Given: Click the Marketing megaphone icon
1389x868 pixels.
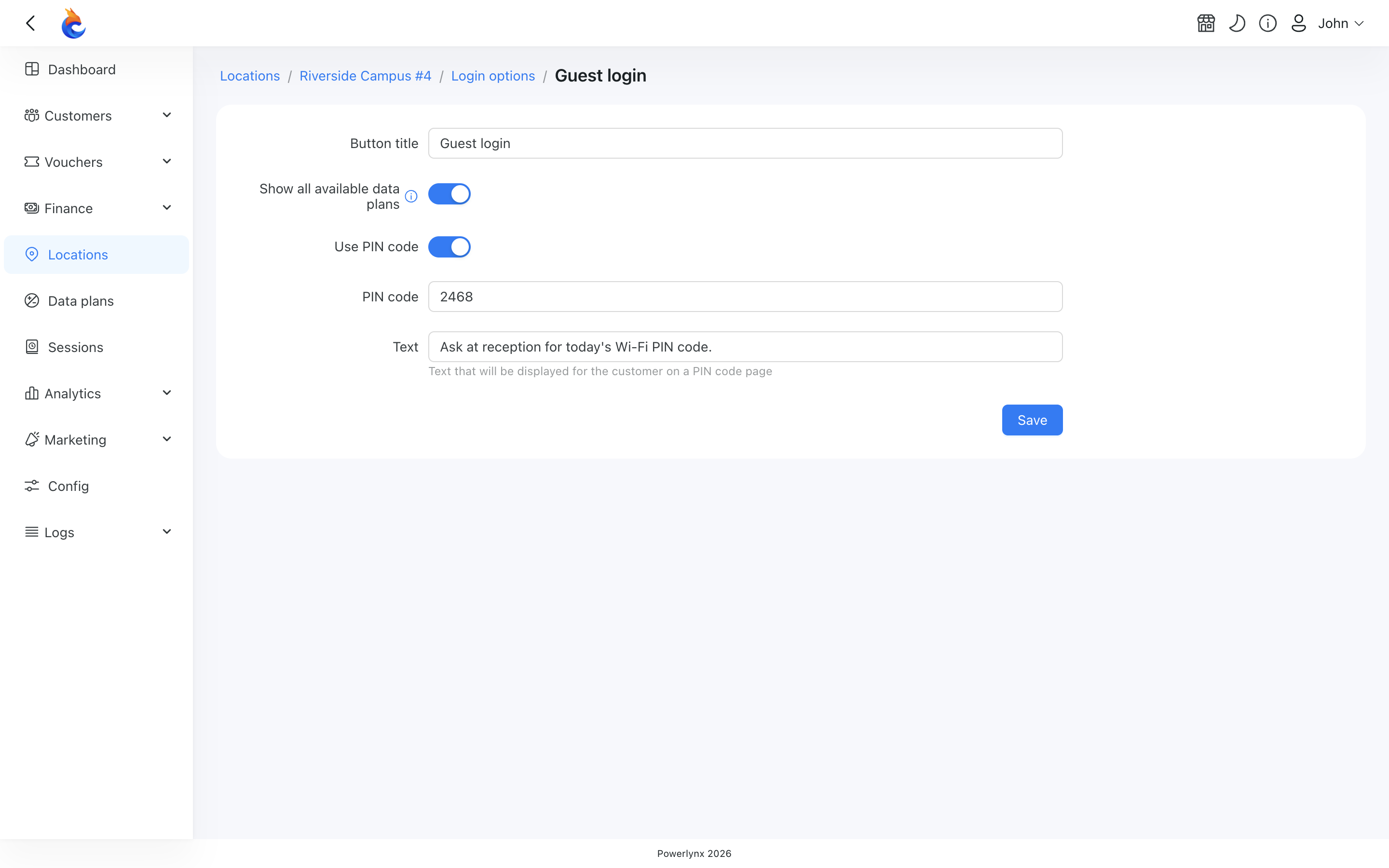Looking at the screenshot, I should point(31,439).
